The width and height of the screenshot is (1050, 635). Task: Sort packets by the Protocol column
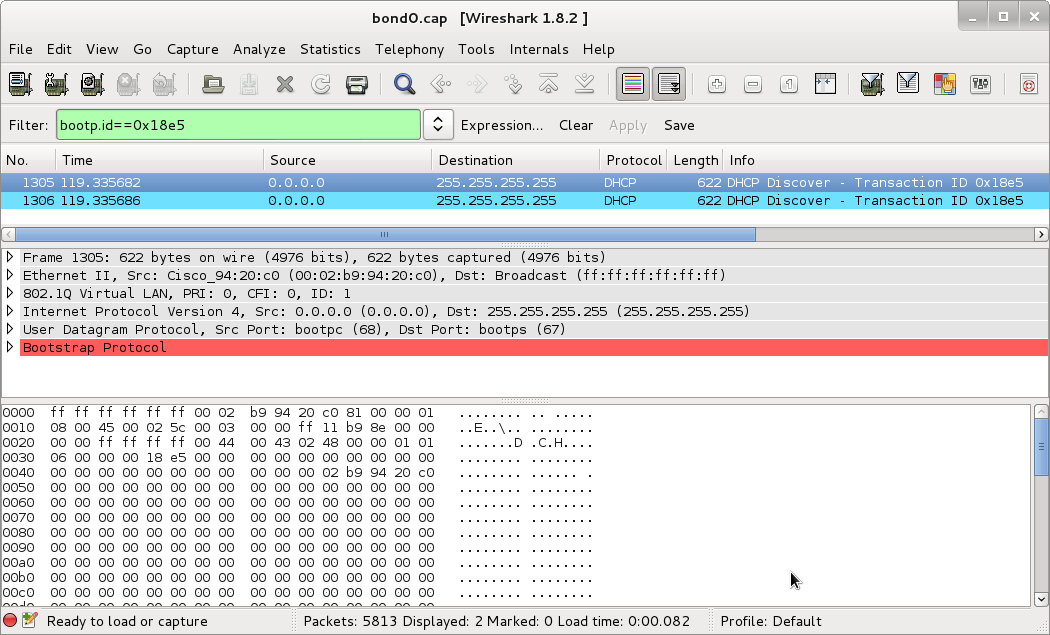click(x=633, y=160)
